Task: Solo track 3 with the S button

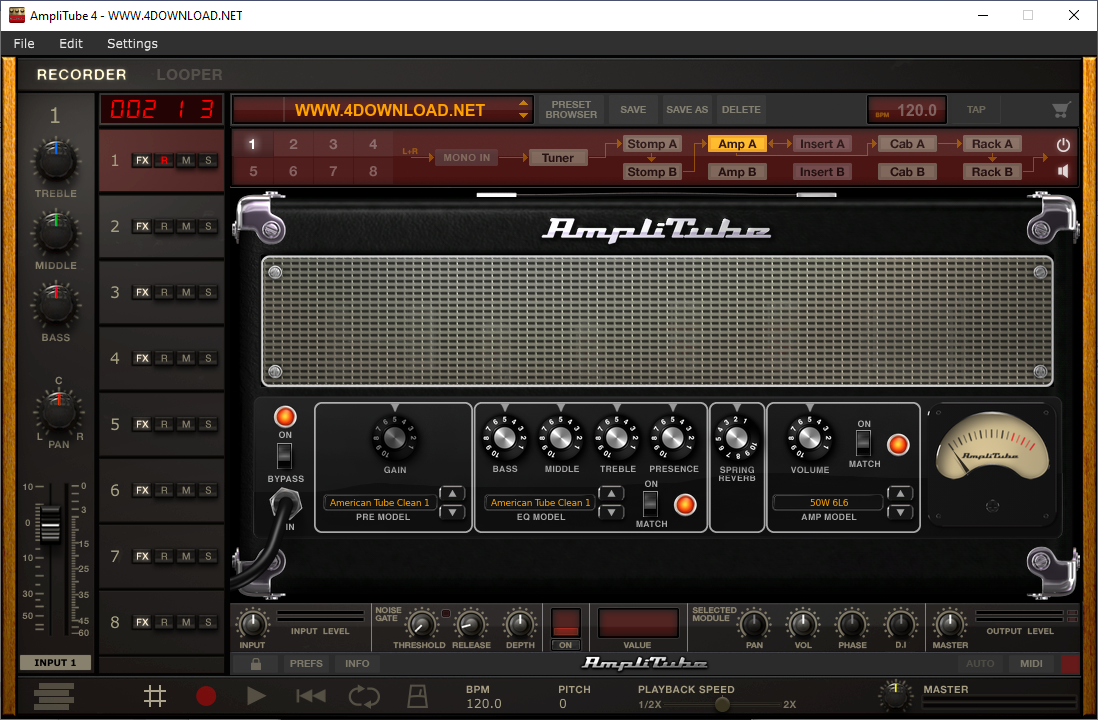Action: (208, 292)
